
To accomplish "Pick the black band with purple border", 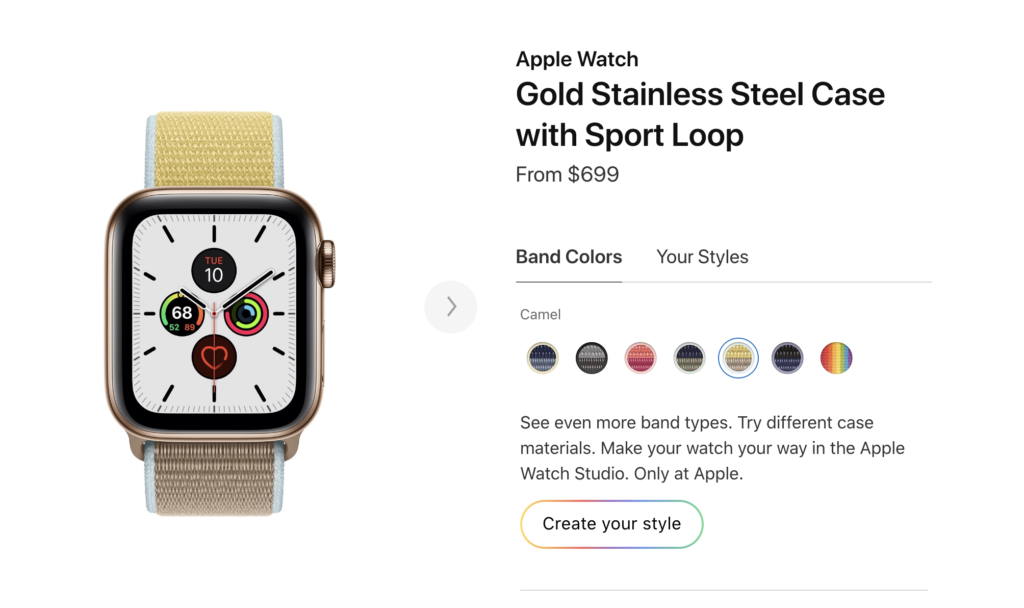I will [787, 357].
